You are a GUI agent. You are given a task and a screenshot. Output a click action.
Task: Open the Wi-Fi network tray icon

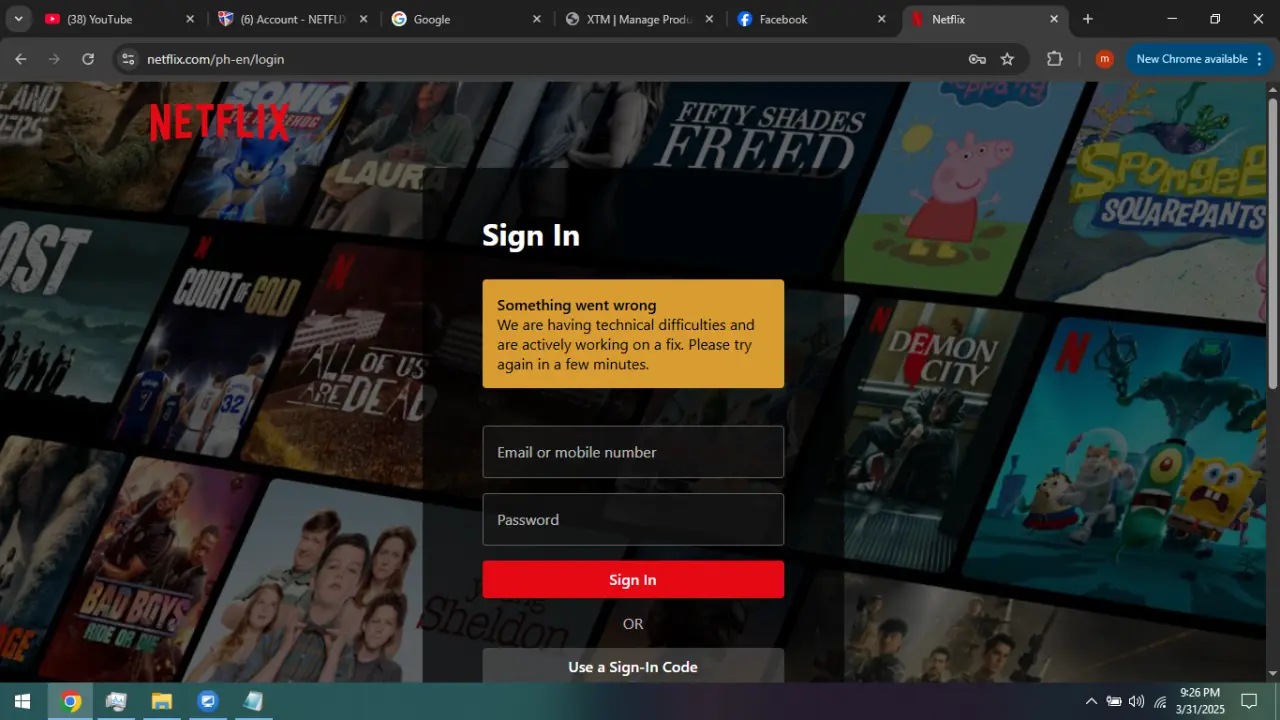click(x=1160, y=701)
